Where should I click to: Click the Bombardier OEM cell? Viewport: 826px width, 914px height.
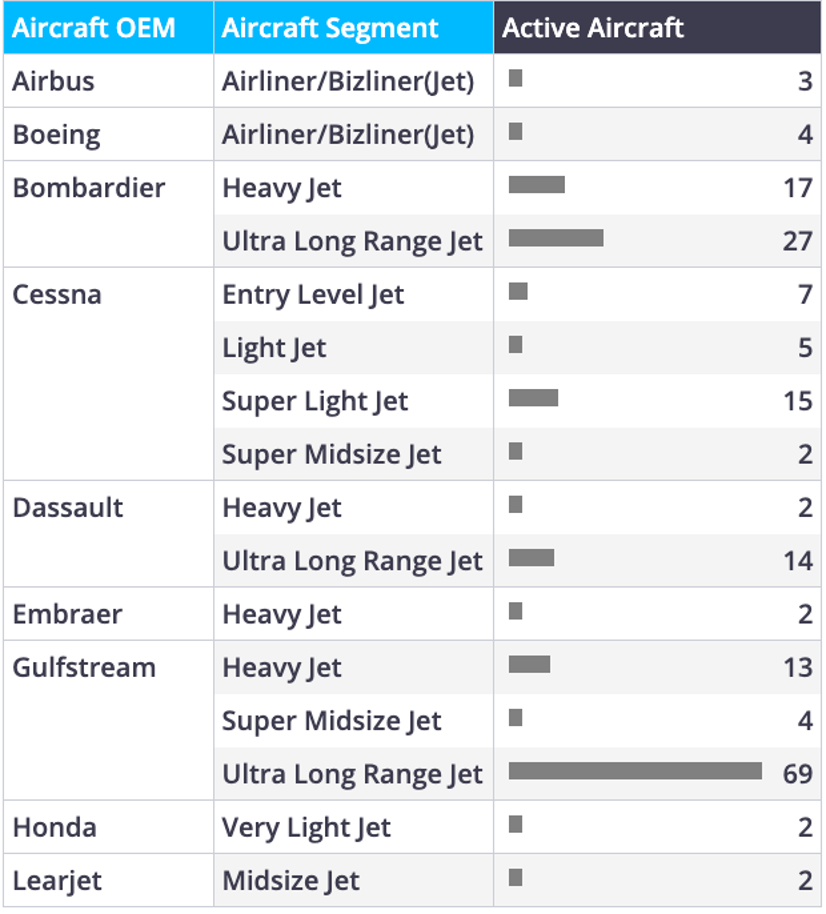click(108, 214)
